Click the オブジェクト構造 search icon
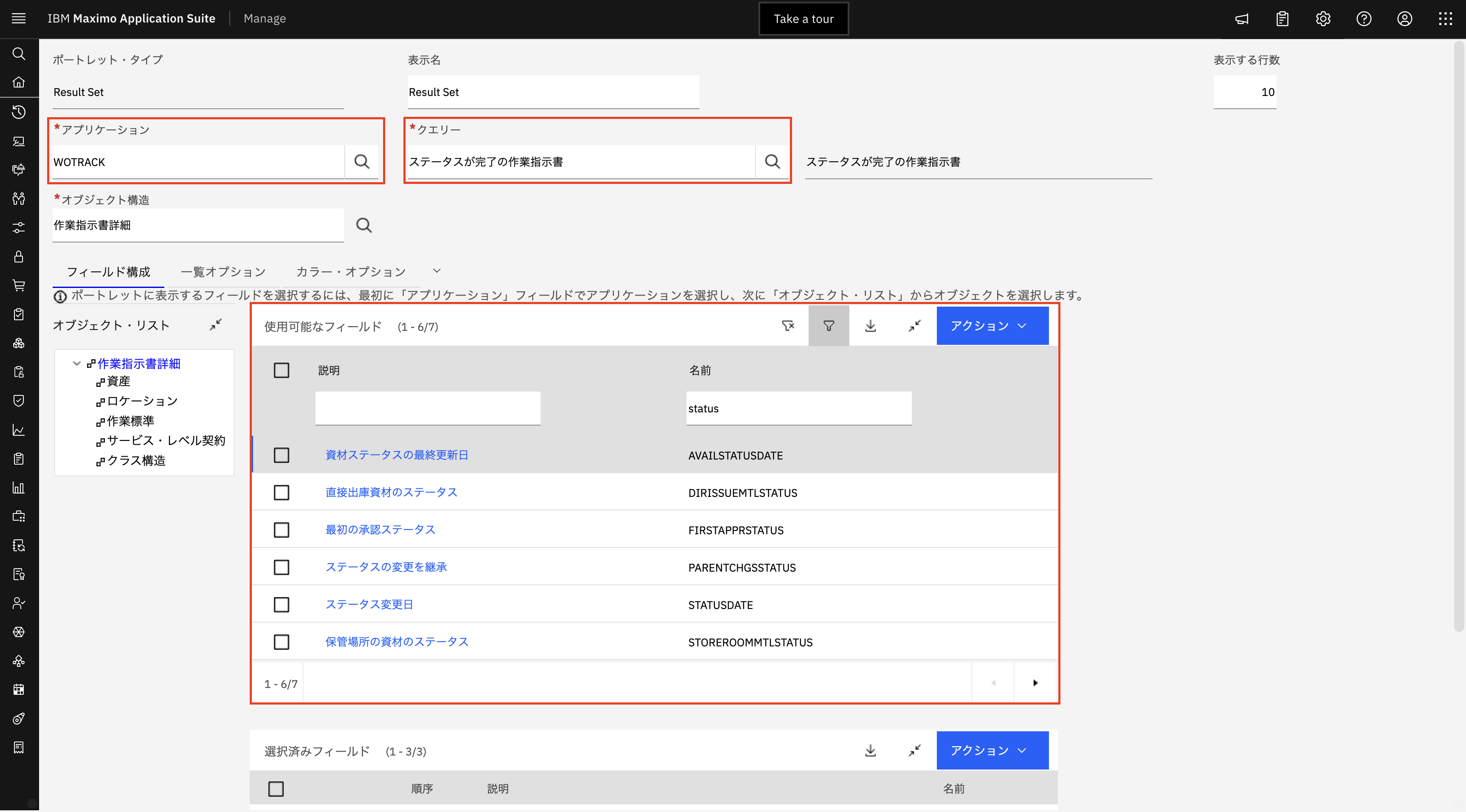The height and width of the screenshot is (812, 1466). tap(364, 226)
